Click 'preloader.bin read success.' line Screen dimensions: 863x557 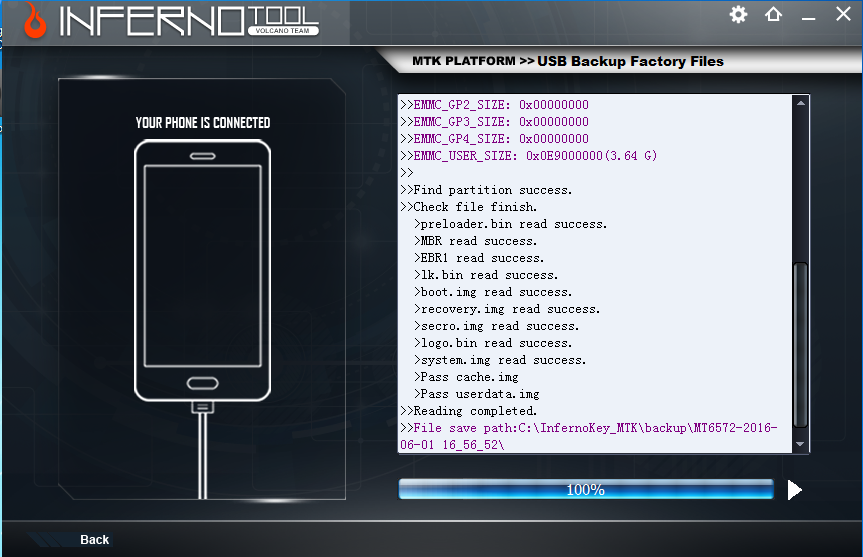point(510,224)
